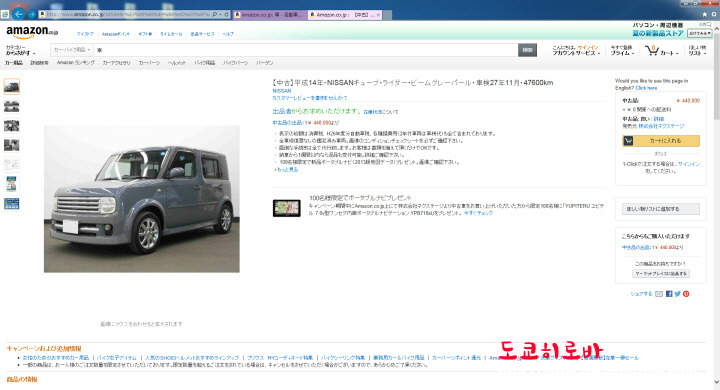
Task: Open the 出品サービス link
Action: tap(202, 34)
